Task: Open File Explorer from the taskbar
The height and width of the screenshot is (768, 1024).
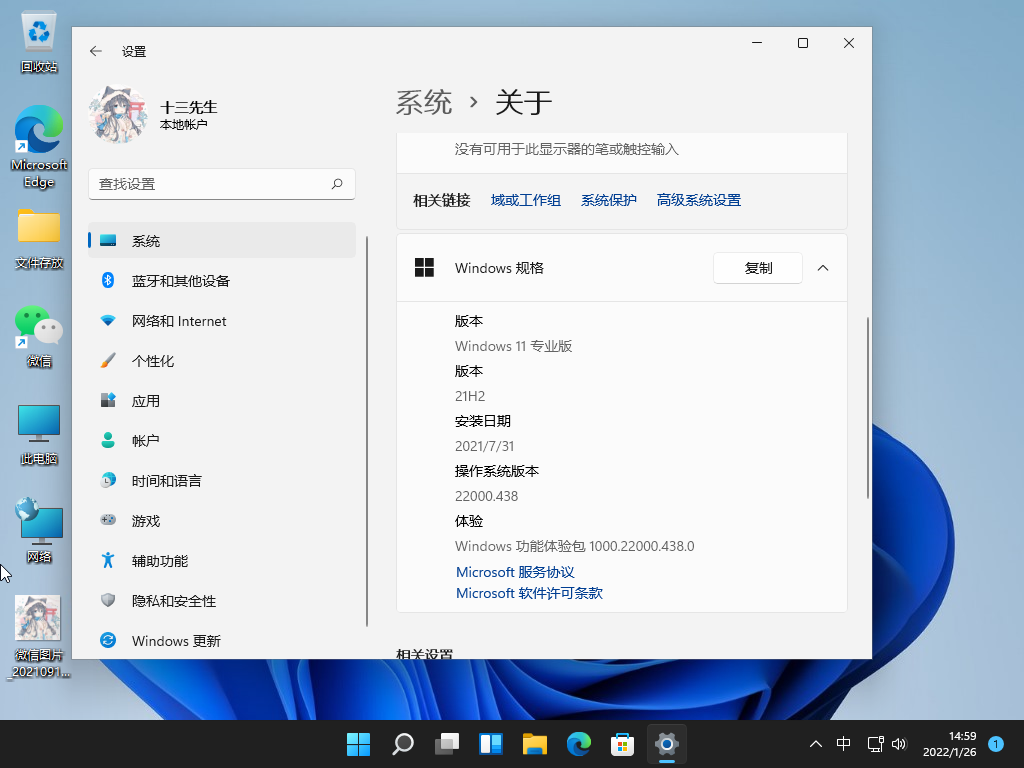Action: 534,744
